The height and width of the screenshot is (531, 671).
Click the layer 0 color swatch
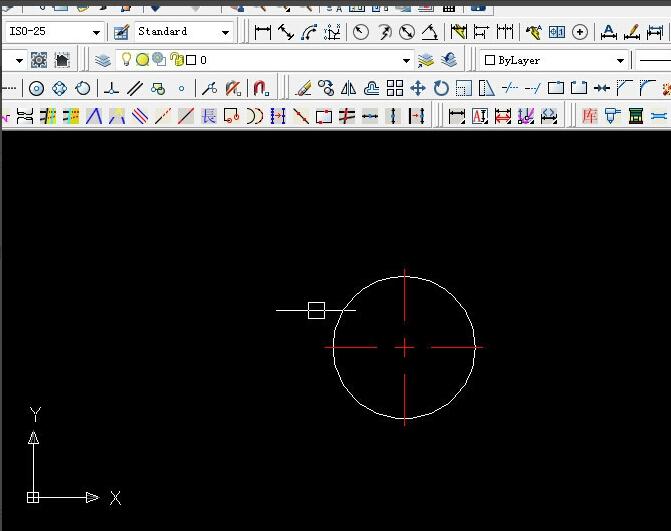pyautogui.click(x=190, y=60)
